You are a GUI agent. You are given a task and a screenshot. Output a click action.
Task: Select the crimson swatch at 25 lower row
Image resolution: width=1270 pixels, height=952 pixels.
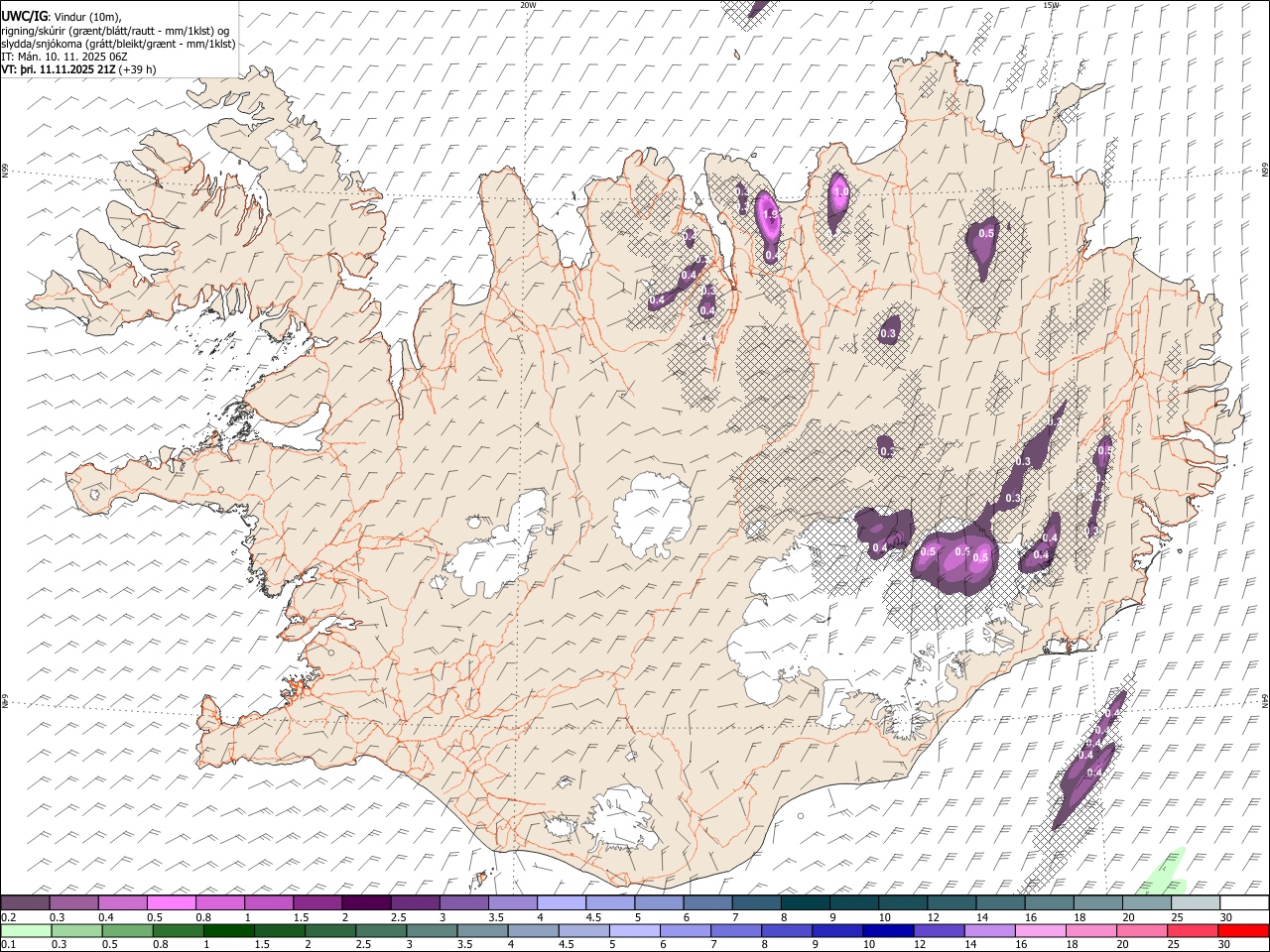(x=1194, y=930)
